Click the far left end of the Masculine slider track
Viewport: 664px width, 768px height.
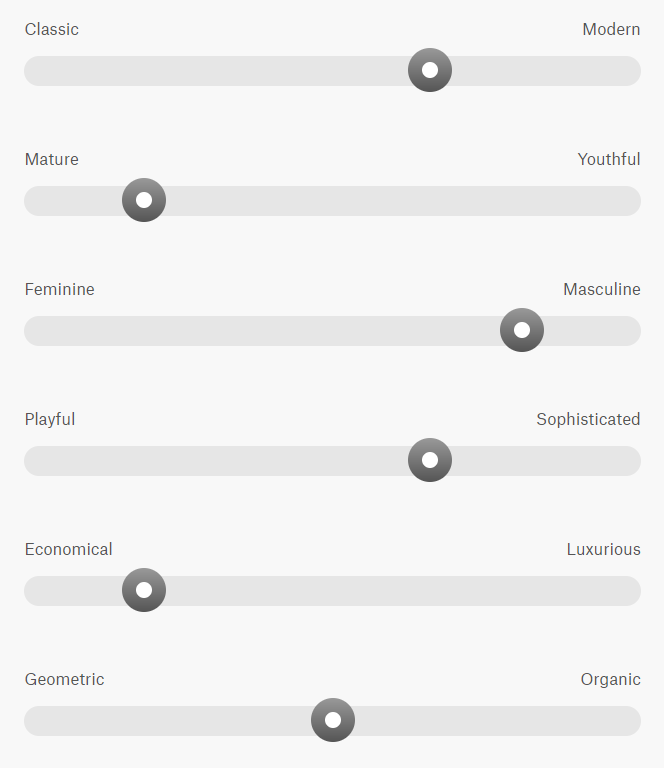pyautogui.click(x=33, y=330)
